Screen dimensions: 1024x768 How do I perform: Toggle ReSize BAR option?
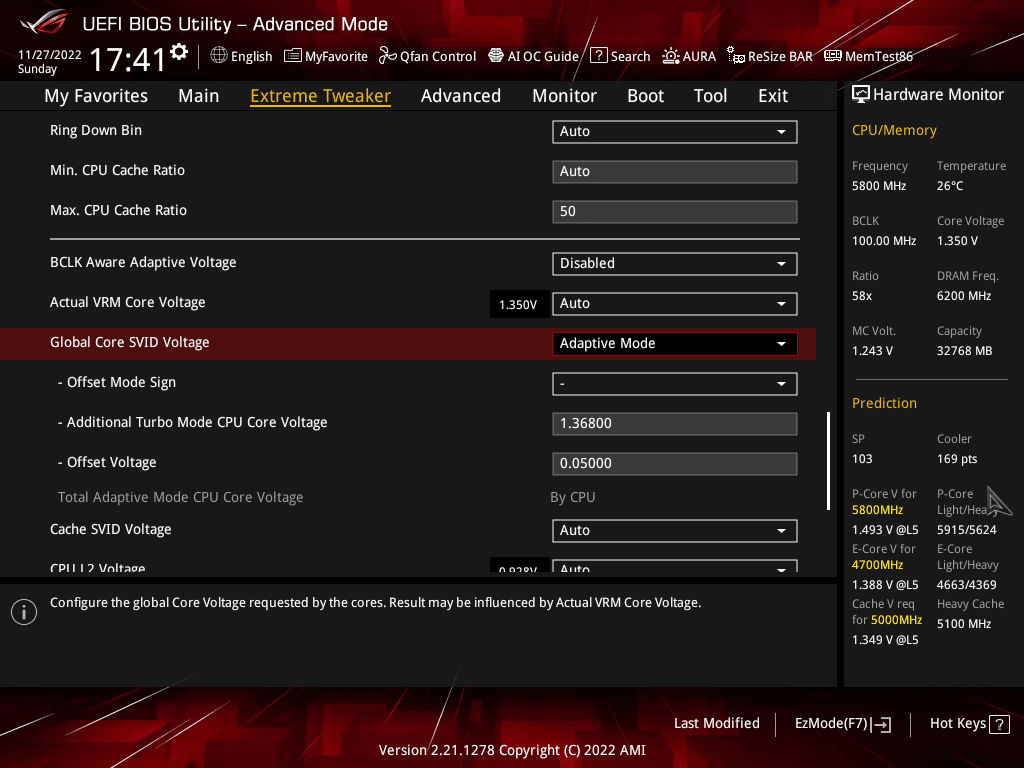point(770,56)
